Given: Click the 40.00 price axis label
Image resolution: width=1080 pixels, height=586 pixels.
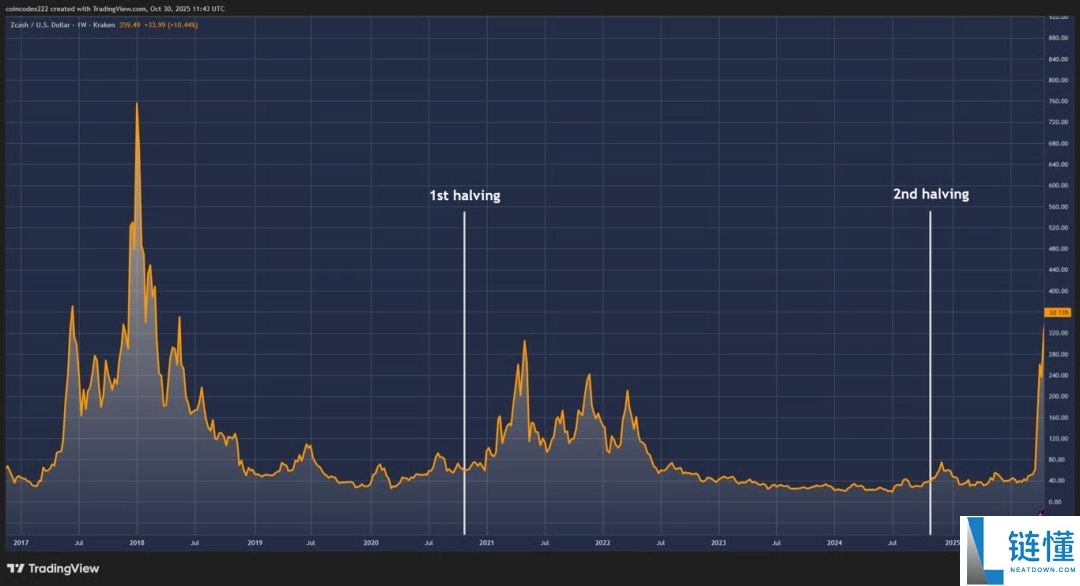Looking at the screenshot, I should [1057, 481].
